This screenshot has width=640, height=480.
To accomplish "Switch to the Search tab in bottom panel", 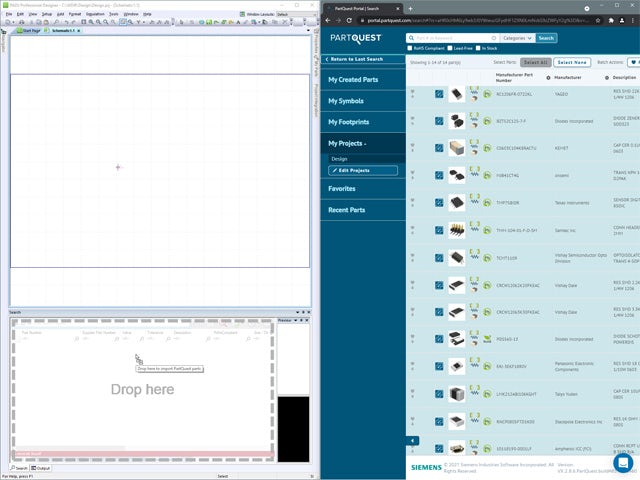I will click(x=19, y=468).
